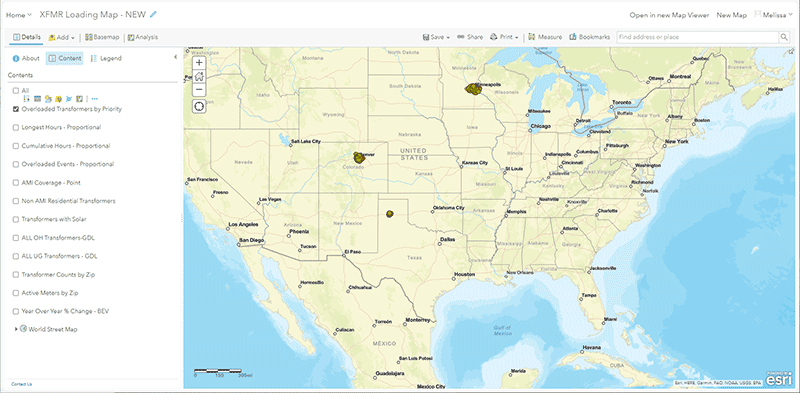Open the Show Table icon under All layer
800x393 pixels.
click(x=37, y=99)
